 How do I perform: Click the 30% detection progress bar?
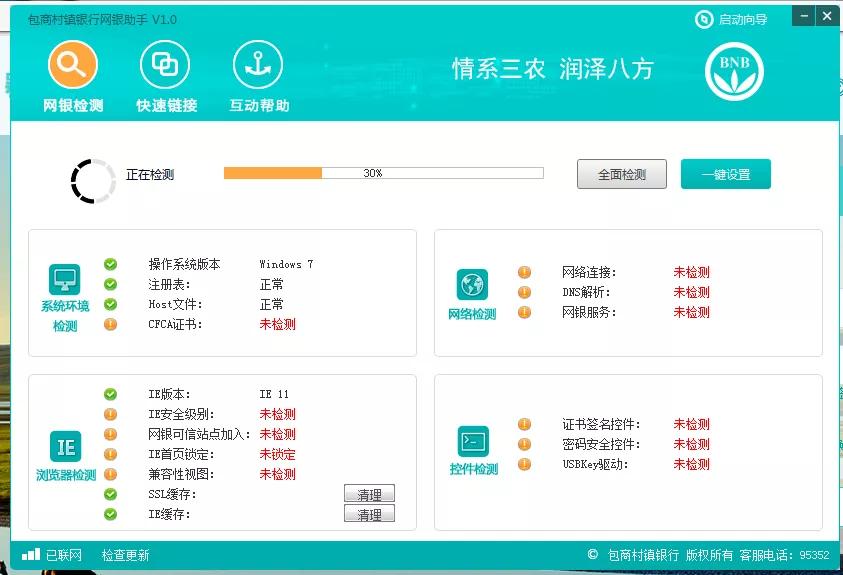(383, 173)
